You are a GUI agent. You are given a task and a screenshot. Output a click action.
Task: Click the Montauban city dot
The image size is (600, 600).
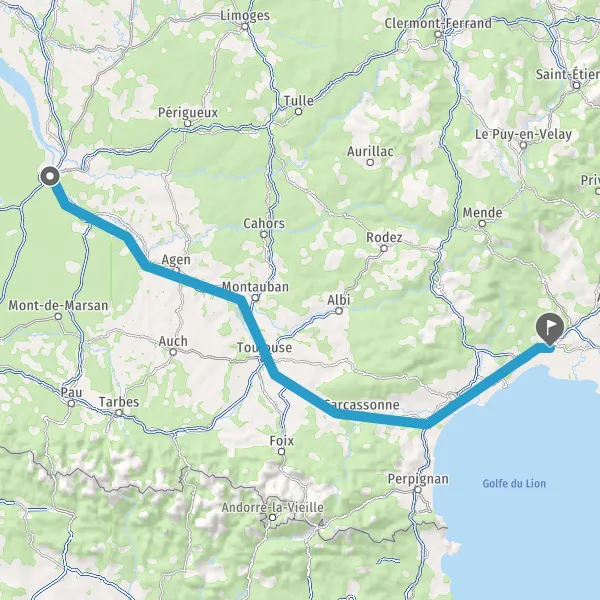255,297
